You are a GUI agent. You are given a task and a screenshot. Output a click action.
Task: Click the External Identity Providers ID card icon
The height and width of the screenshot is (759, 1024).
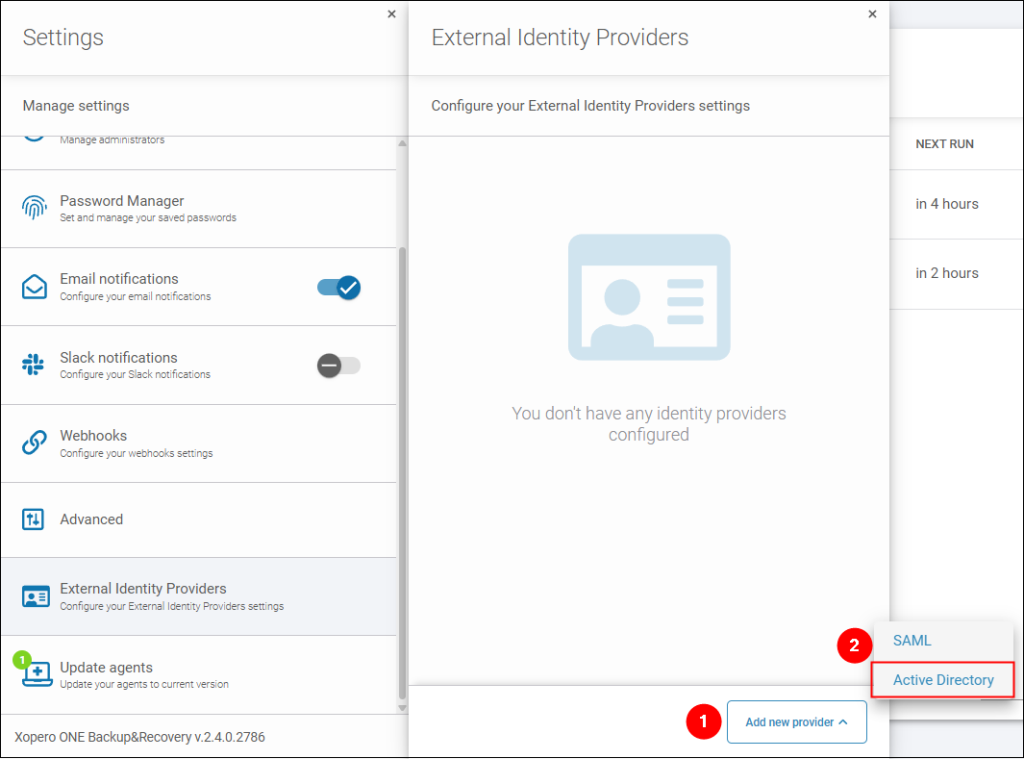(35, 596)
